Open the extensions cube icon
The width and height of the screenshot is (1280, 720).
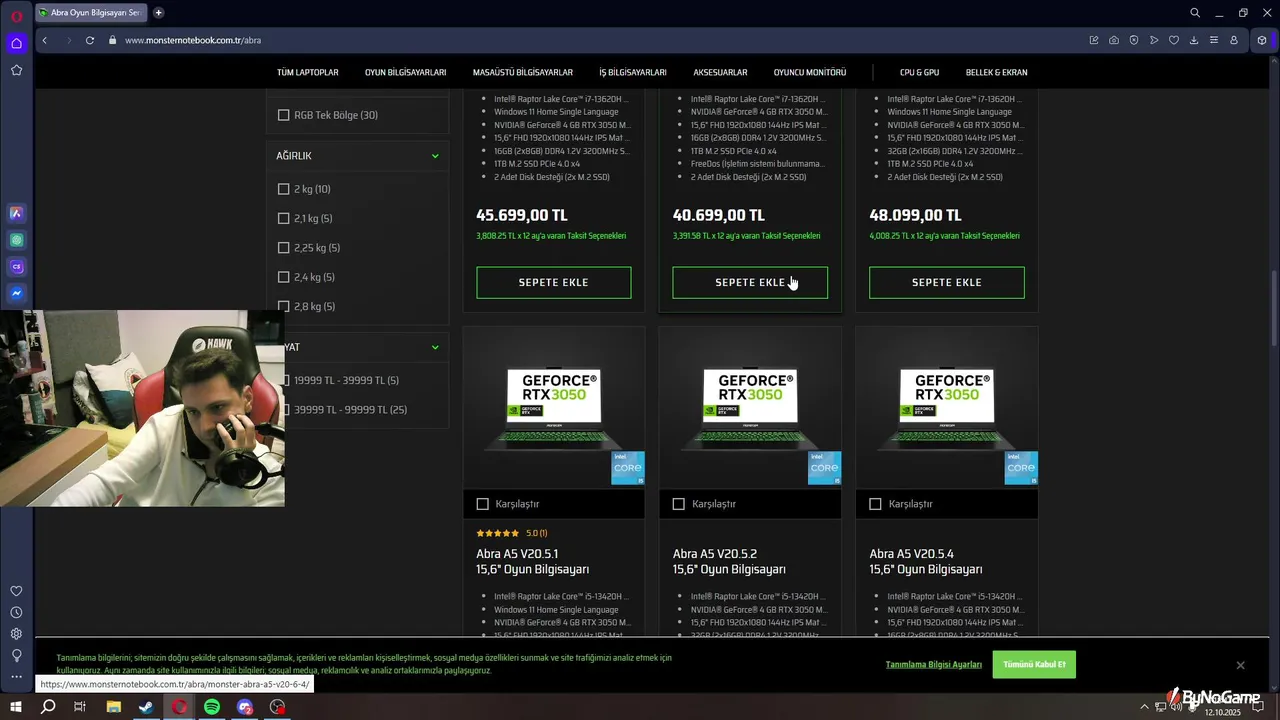tap(1262, 40)
